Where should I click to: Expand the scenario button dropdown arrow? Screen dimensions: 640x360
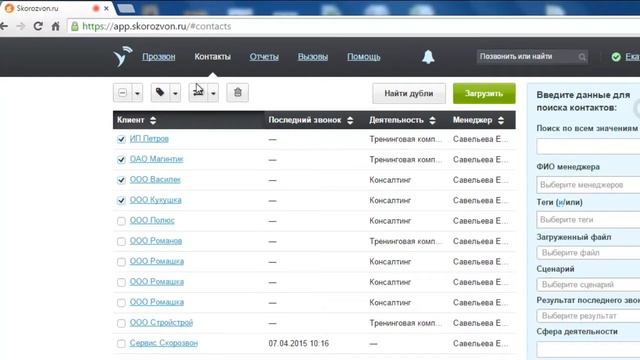point(213,93)
